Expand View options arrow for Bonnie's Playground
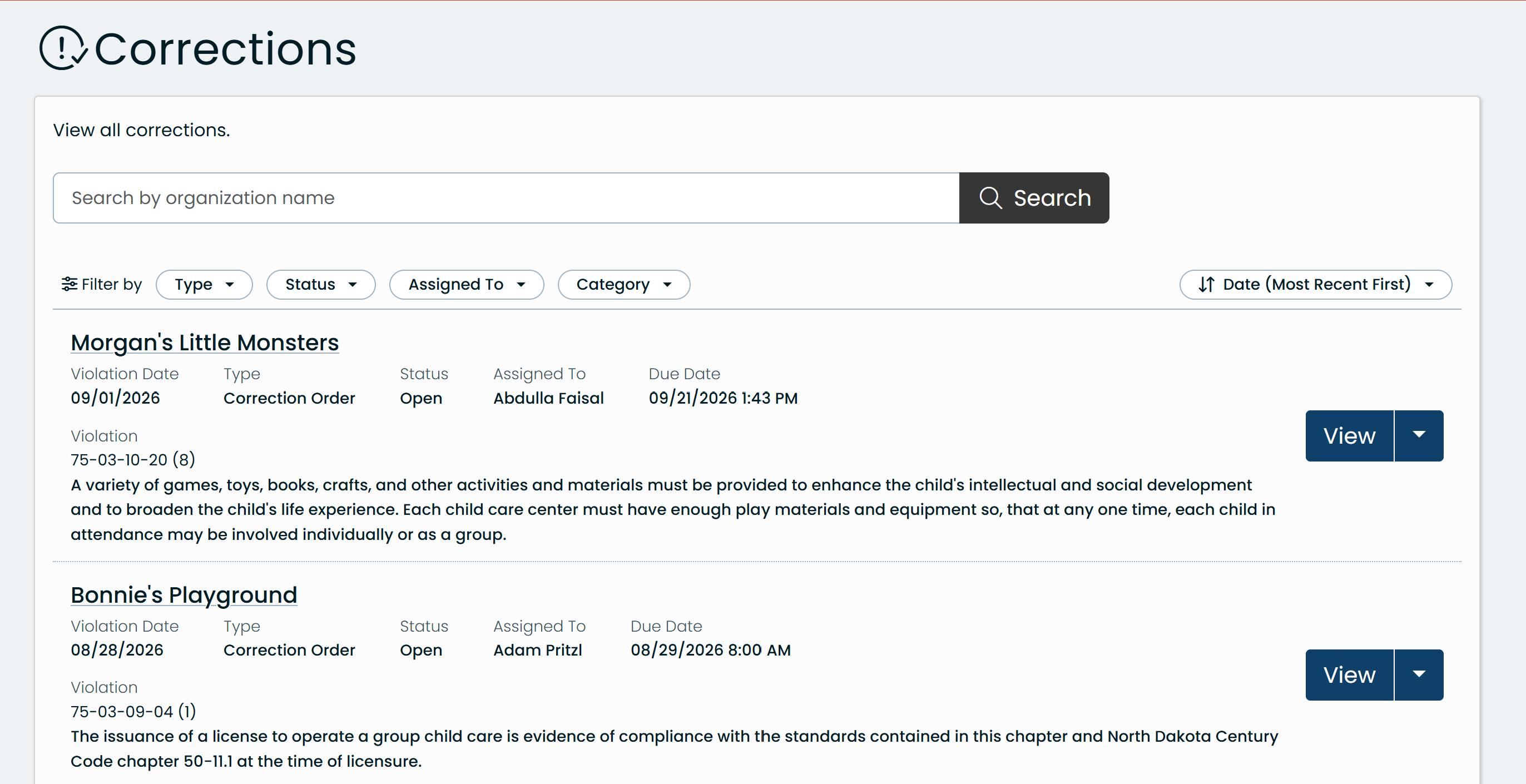This screenshot has height=784, width=1526. tap(1419, 675)
